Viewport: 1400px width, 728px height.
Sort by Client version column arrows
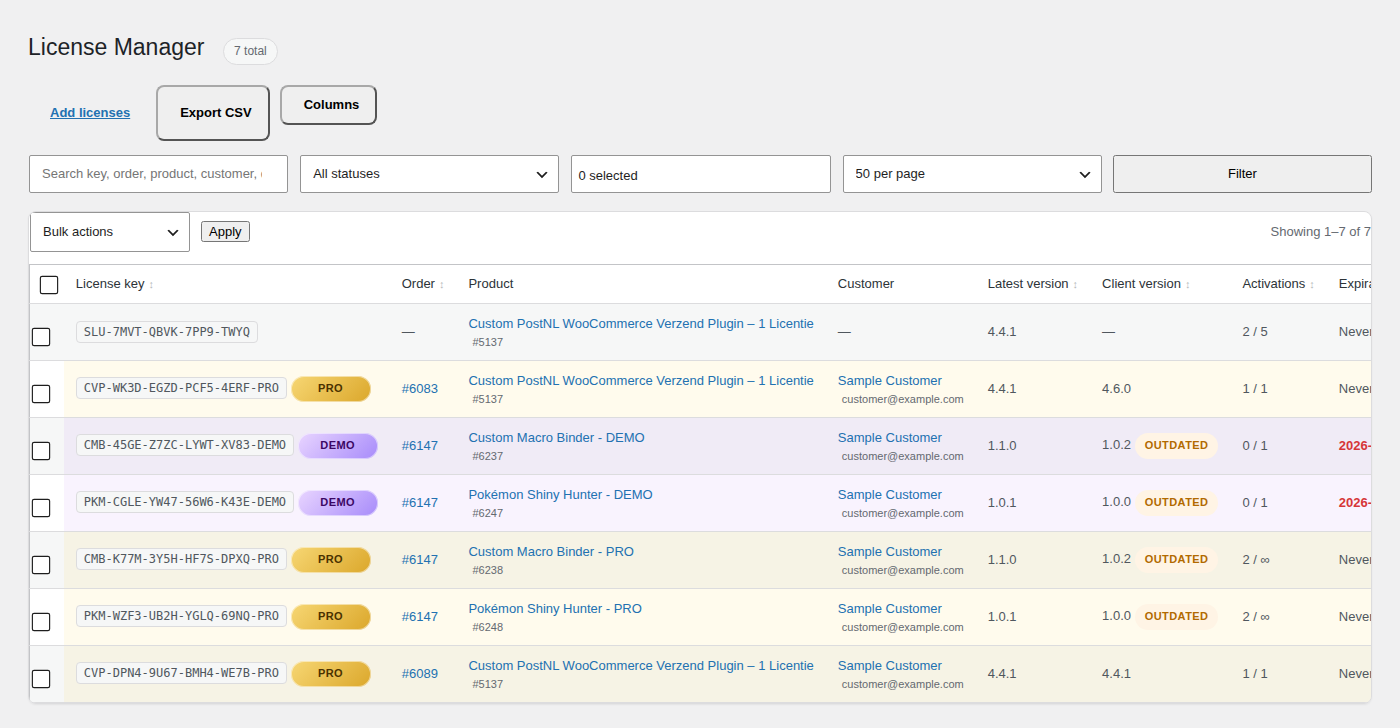click(1188, 285)
